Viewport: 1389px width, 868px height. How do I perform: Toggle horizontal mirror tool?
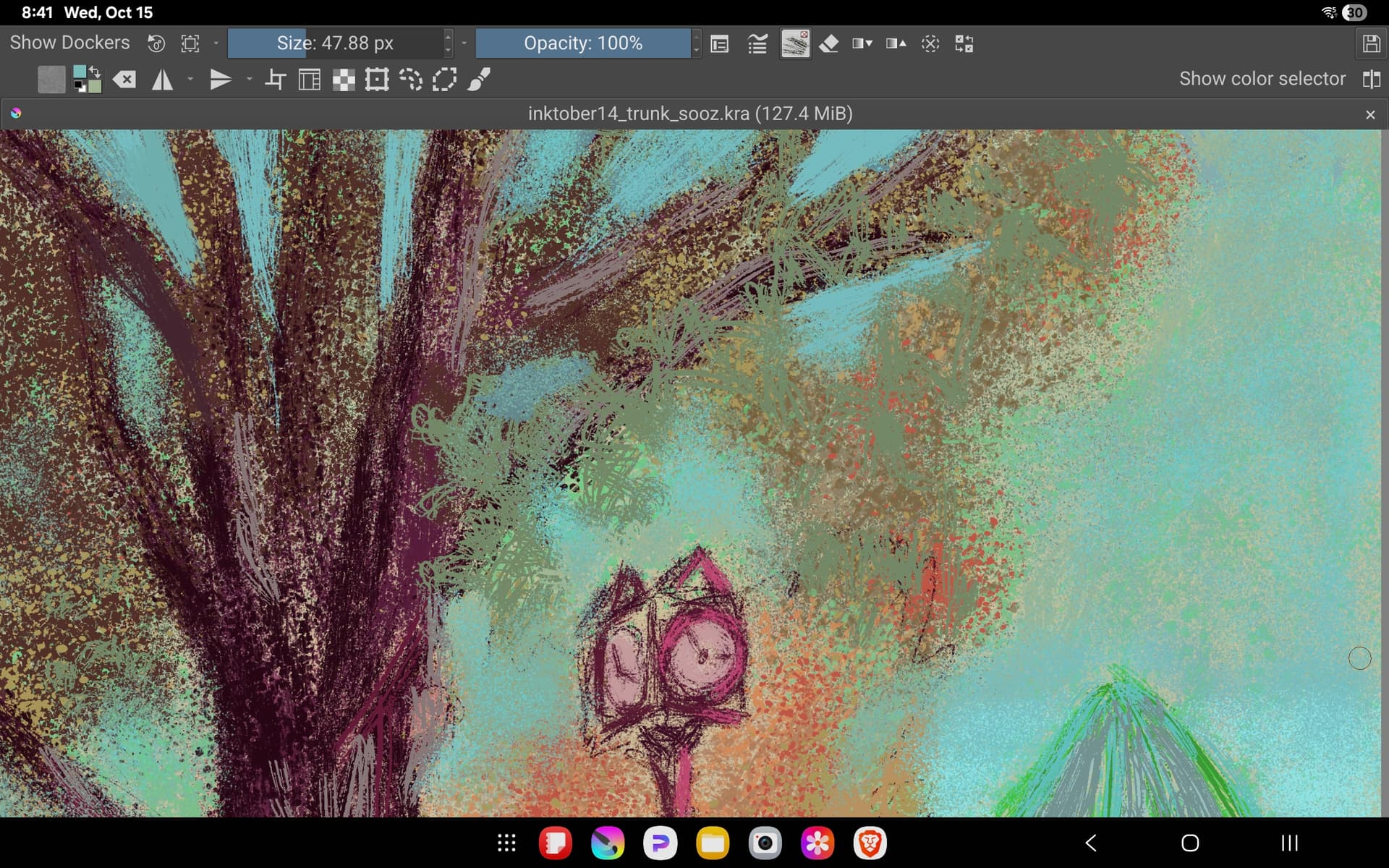point(162,80)
